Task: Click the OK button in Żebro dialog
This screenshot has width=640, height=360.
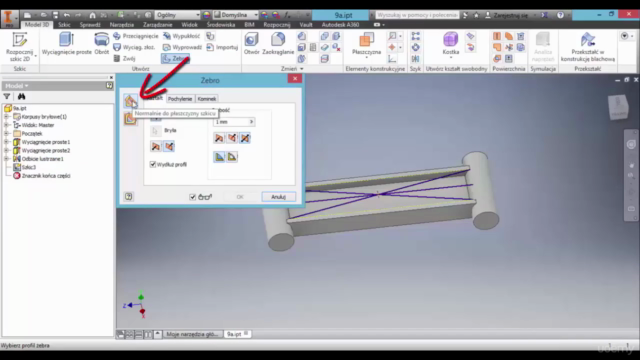Action: coord(240,197)
